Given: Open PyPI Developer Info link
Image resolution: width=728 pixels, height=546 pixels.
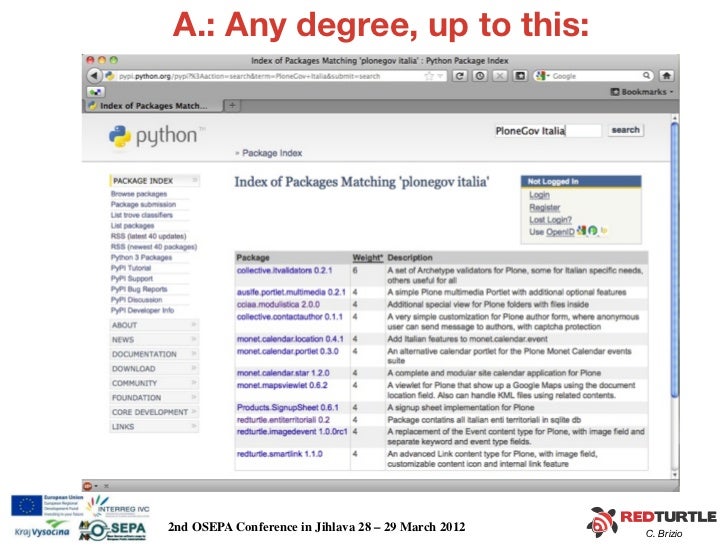Looking at the screenshot, I should (x=142, y=310).
